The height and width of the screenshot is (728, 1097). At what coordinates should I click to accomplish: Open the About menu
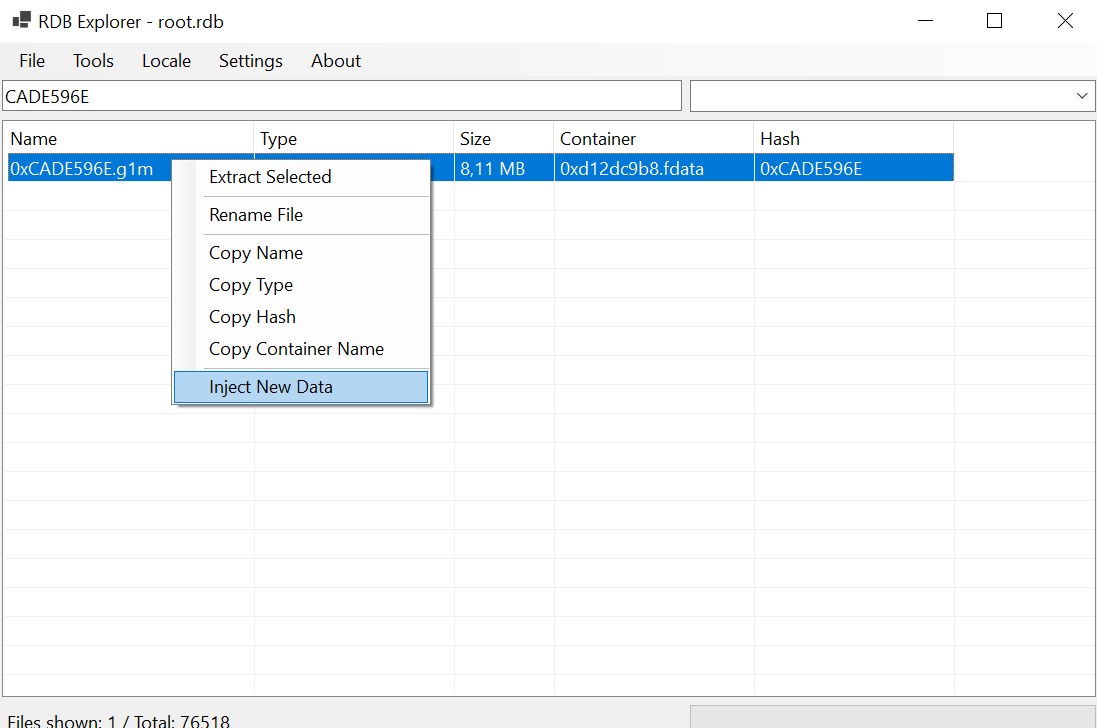coord(336,61)
